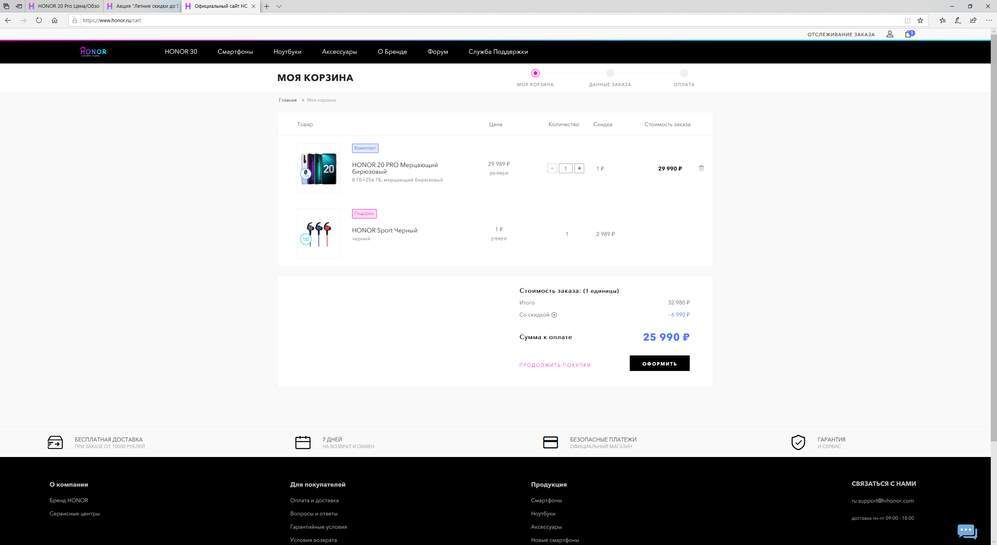Open the browser tab list dropdown arrow
Viewport: 997px width, 545px height.
[278, 6]
